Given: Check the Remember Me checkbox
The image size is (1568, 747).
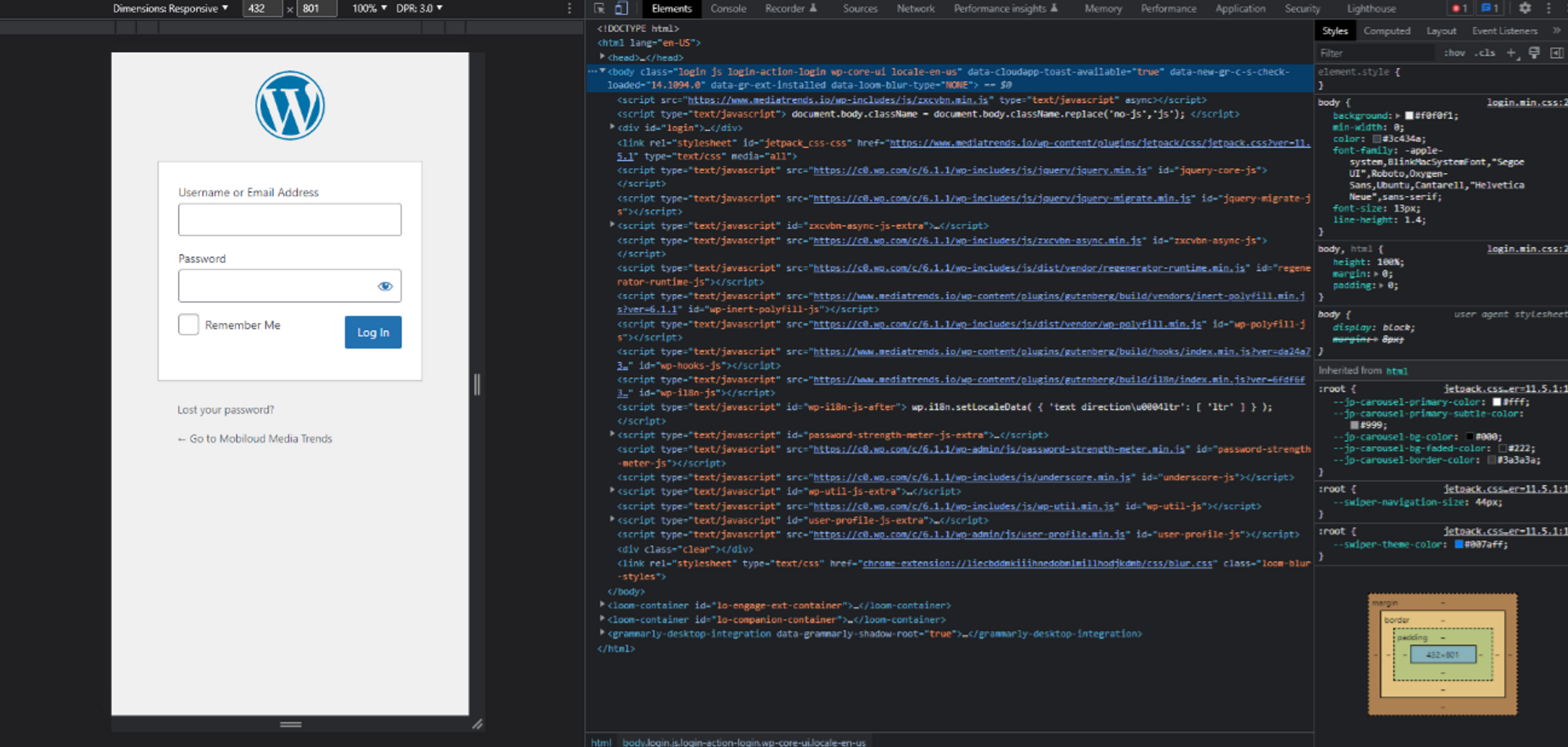Looking at the screenshot, I should click(x=188, y=325).
